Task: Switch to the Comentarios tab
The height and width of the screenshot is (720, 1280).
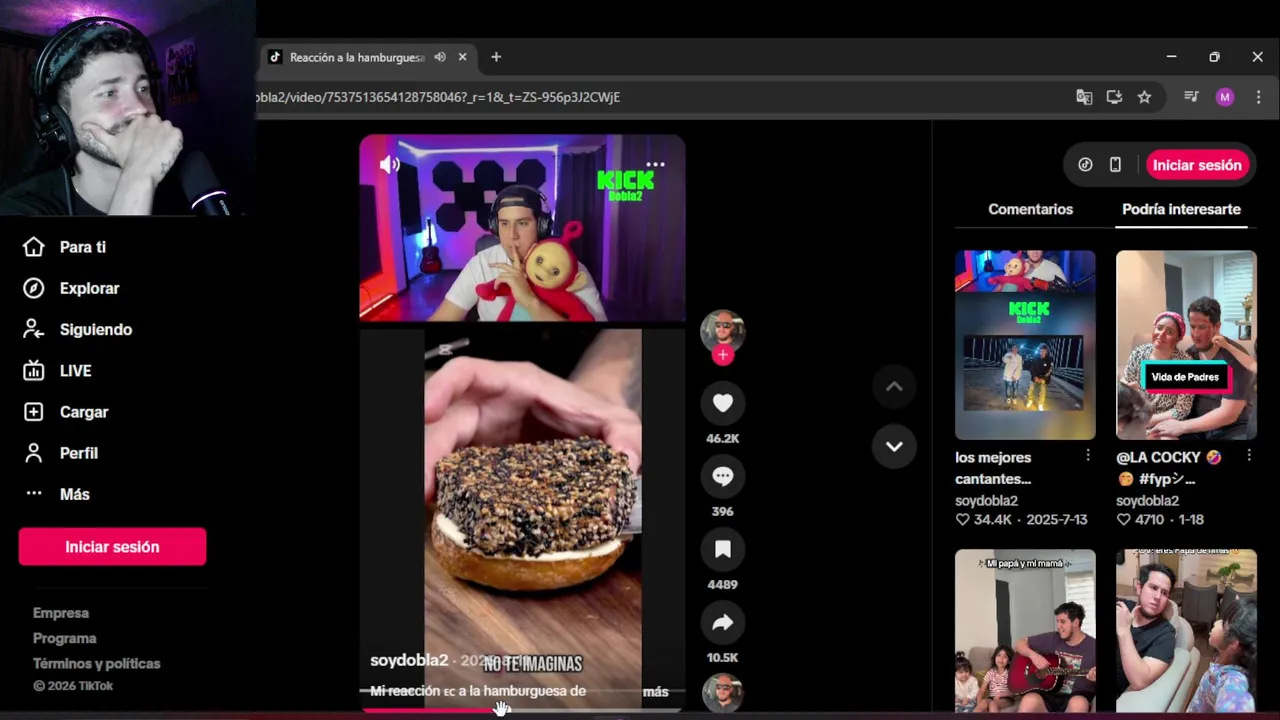Action: (1030, 209)
